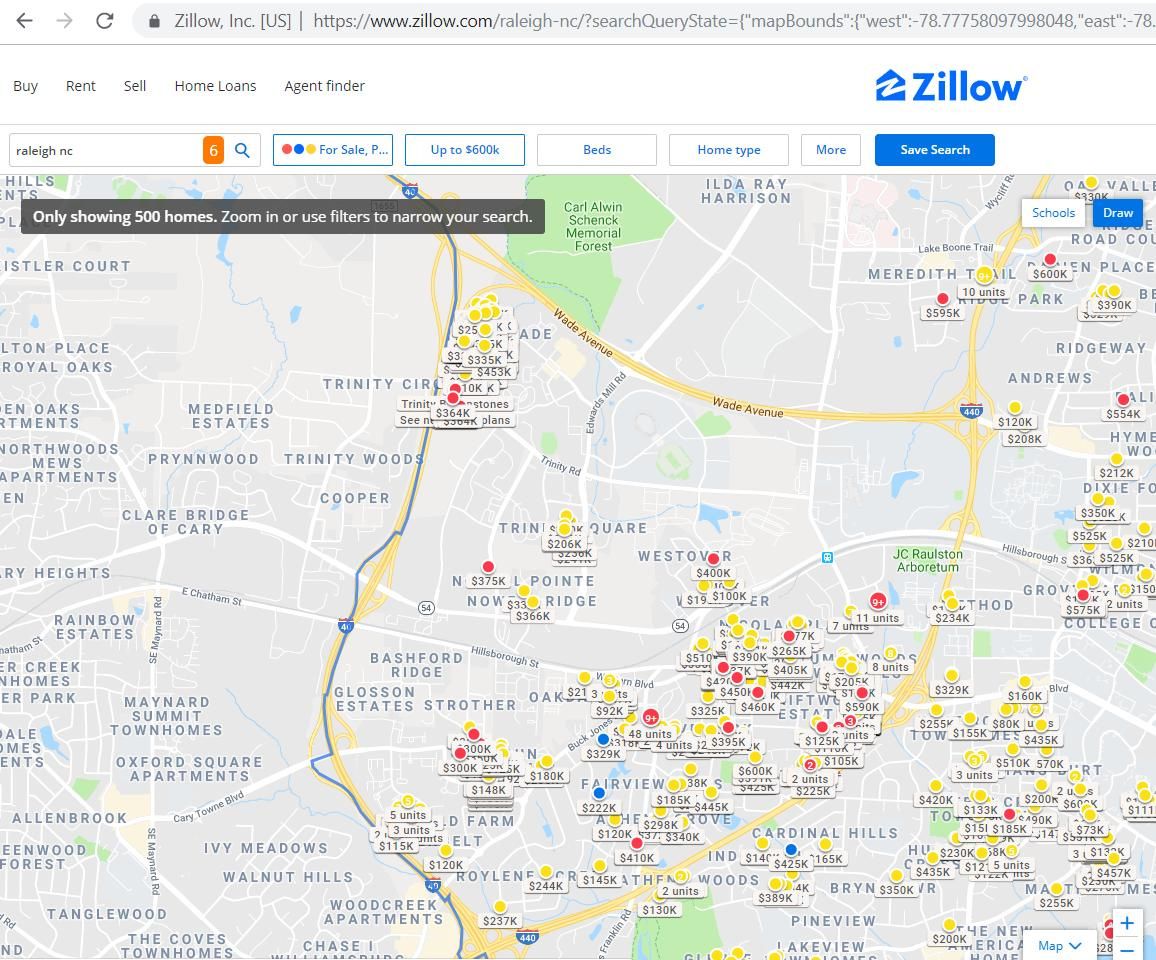Select the $595K red map marker
1156x960 pixels.
pyautogui.click(x=942, y=299)
